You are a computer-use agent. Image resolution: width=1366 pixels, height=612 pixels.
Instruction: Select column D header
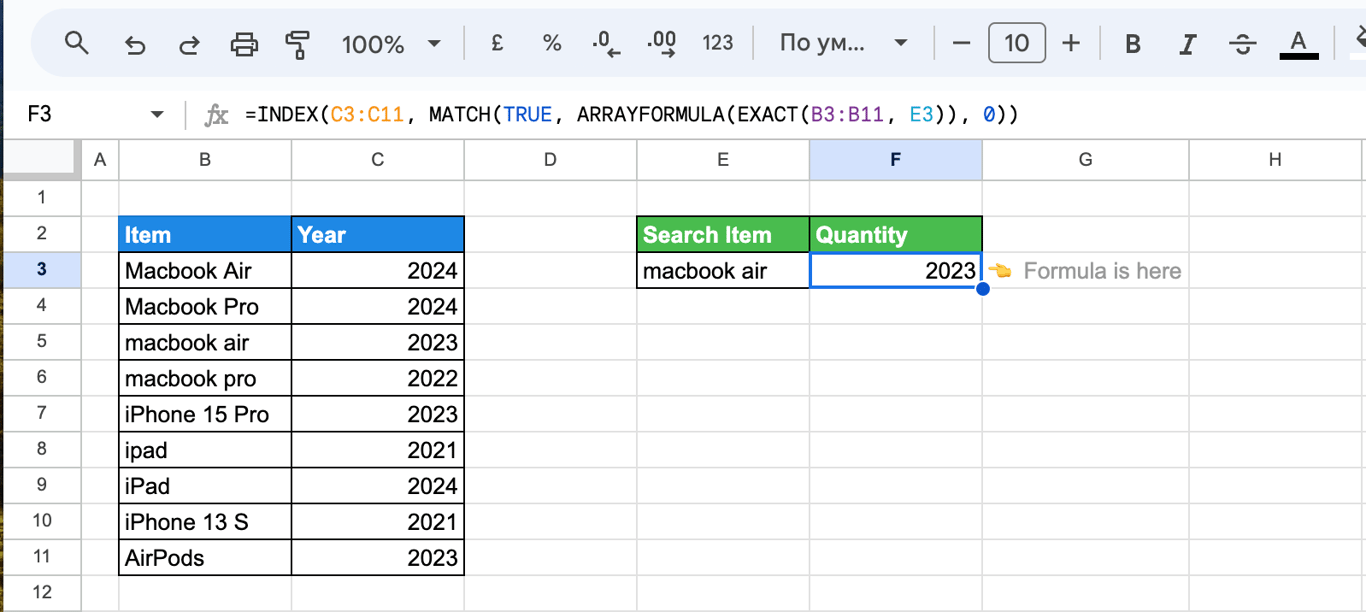[x=550, y=160]
